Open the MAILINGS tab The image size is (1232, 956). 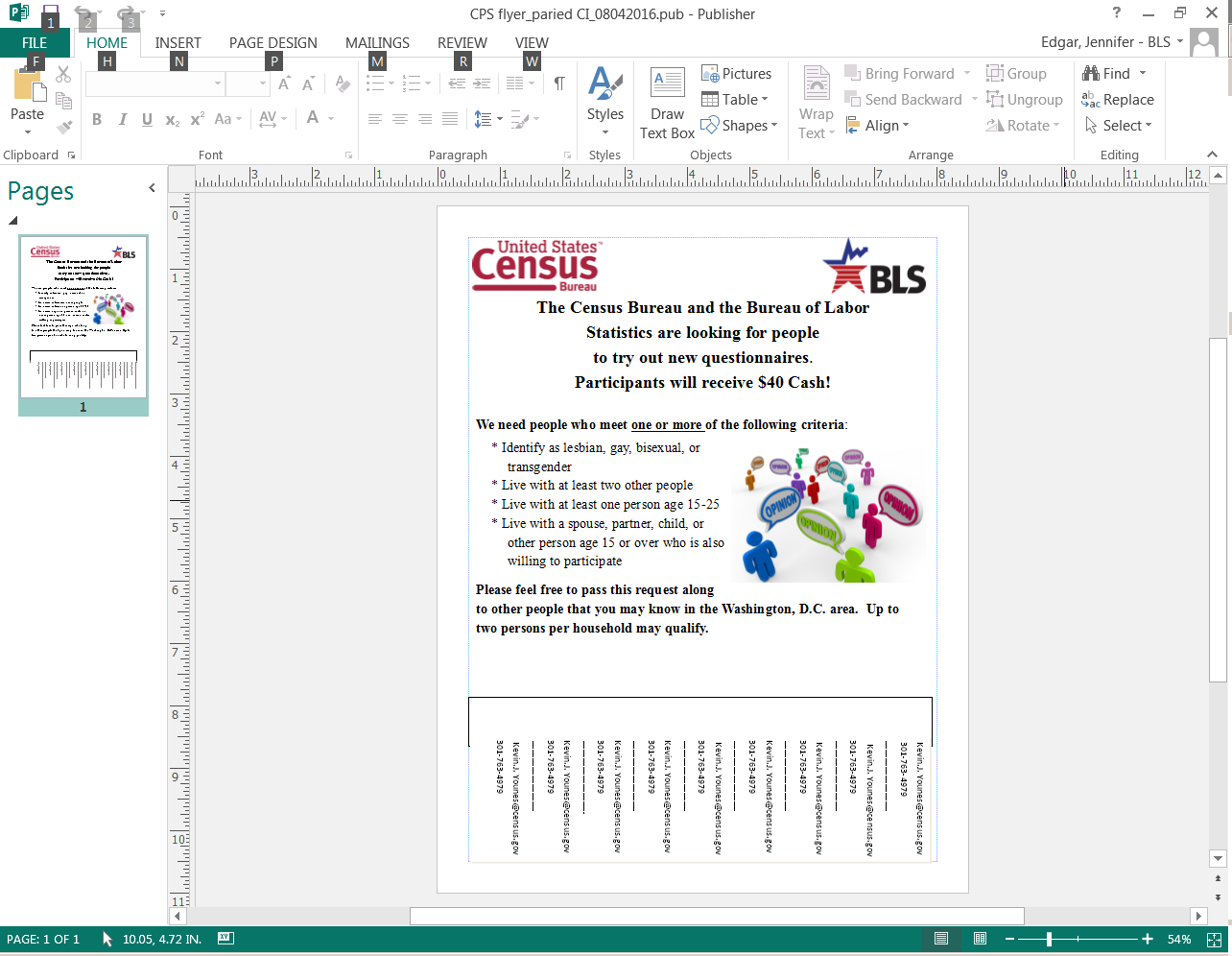[x=377, y=43]
